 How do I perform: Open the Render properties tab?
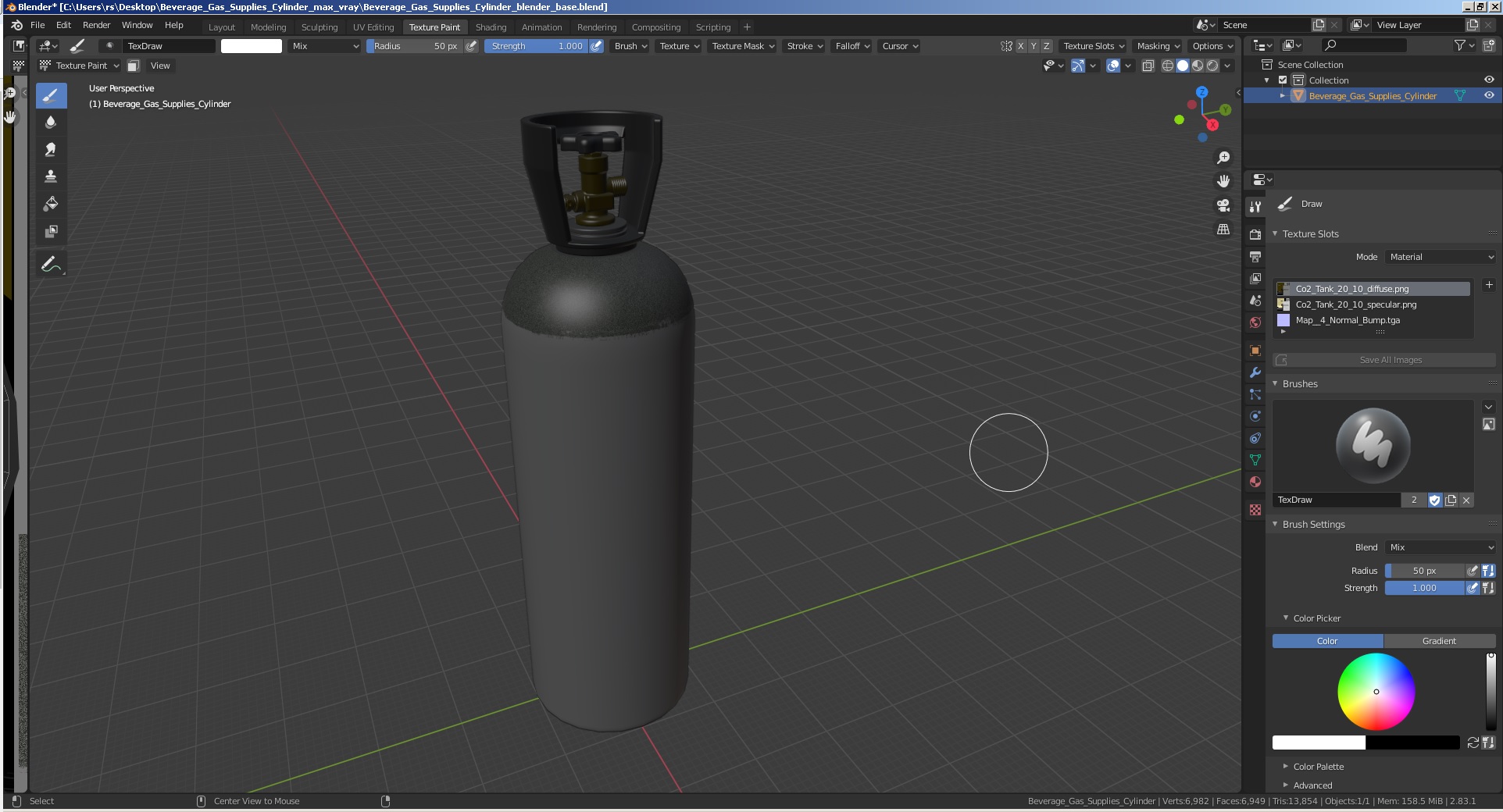tap(1255, 234)
